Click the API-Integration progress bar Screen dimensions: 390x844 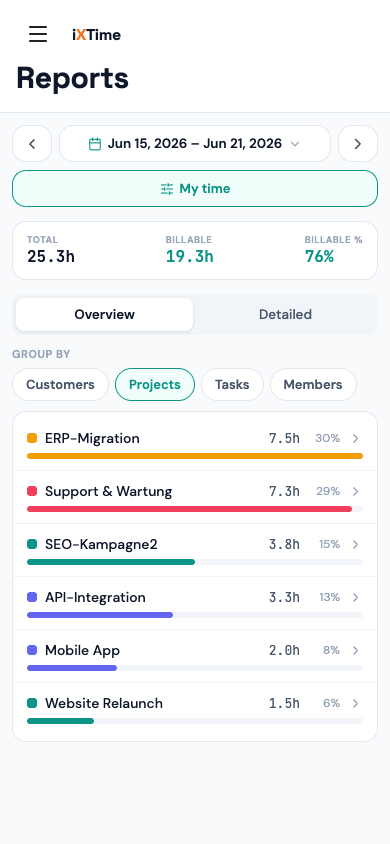pos(195,615)
